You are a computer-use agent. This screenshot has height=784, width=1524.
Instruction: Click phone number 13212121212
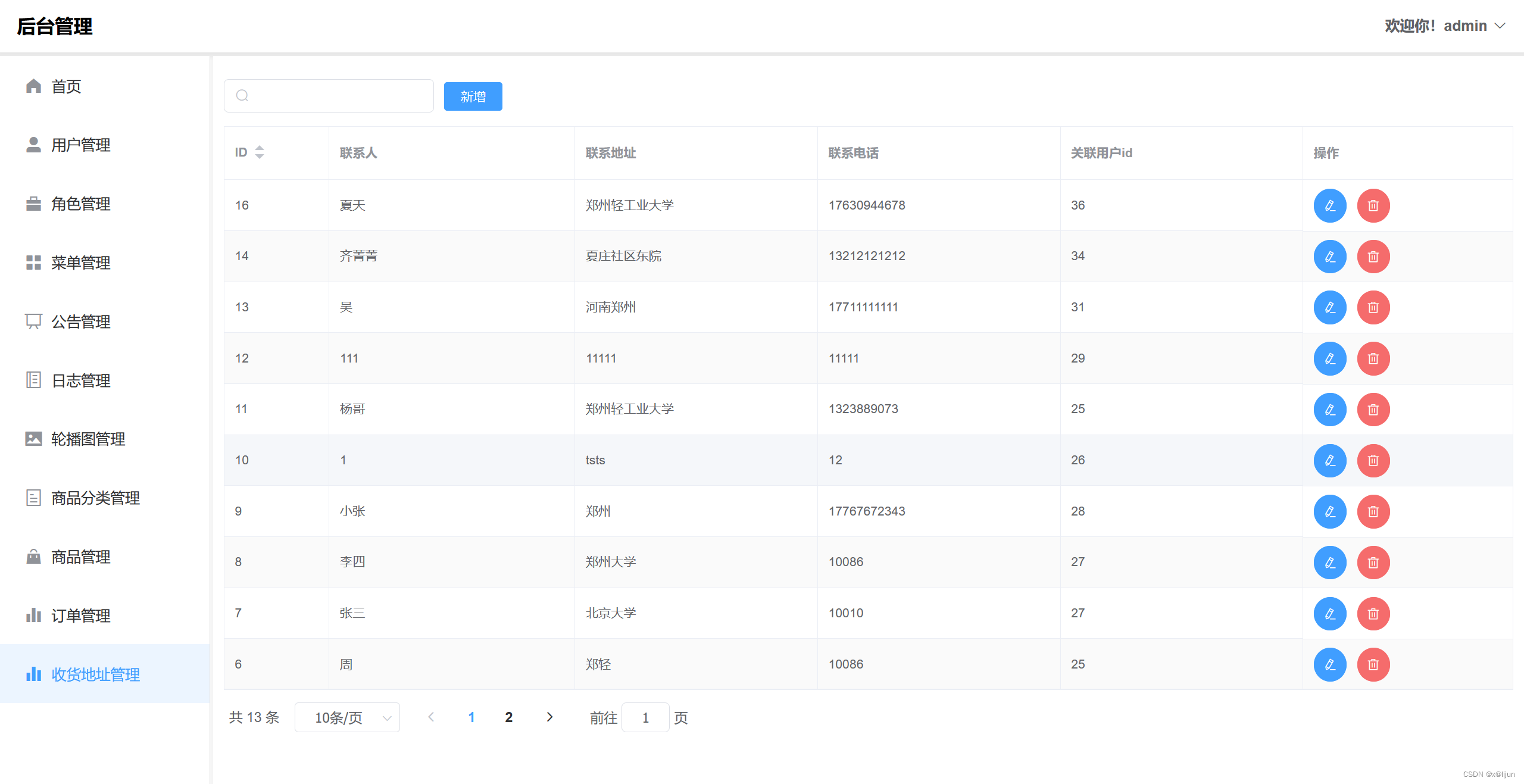pyautogui.click(x=867, y=256)
